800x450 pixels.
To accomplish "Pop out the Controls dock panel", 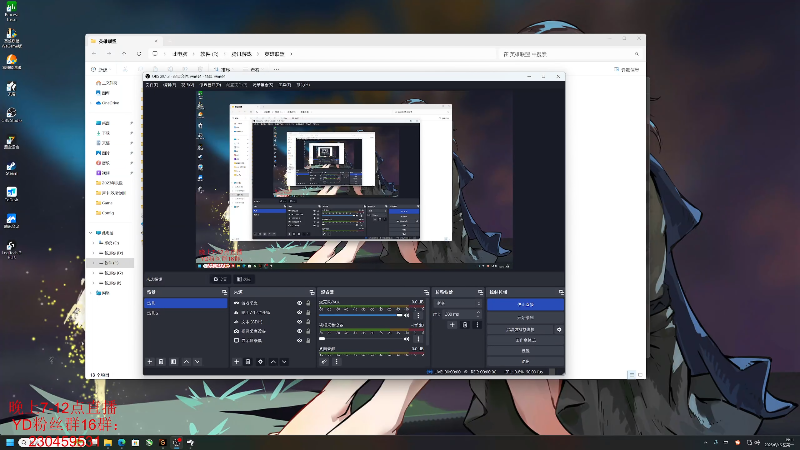I will [x=561, y=292].
